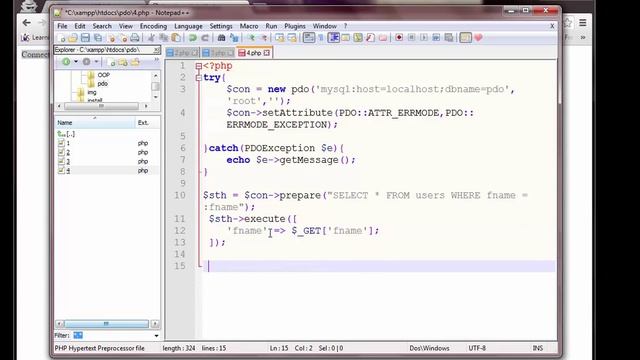Click green Explorer back button
Image resolution: width=640 pixels, height=360 pixels.
66,62
